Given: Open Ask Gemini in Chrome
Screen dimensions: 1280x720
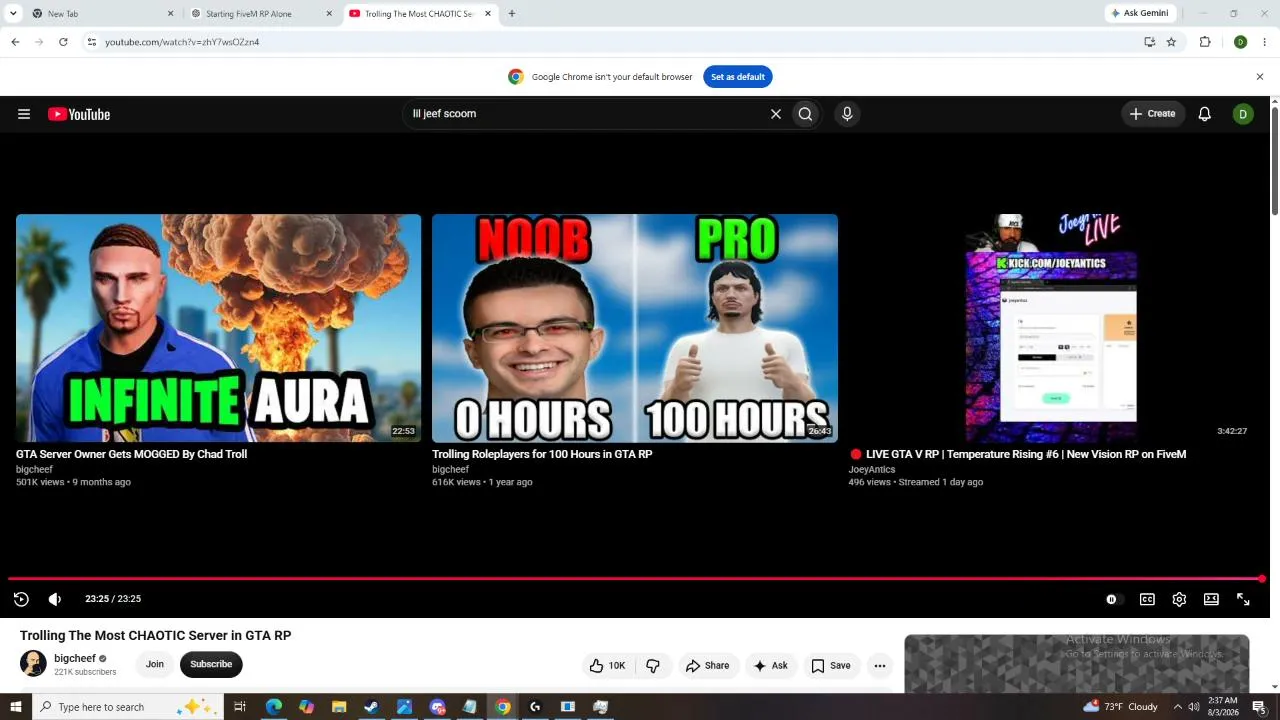Looking at the screenshot, I should 1139,14.
